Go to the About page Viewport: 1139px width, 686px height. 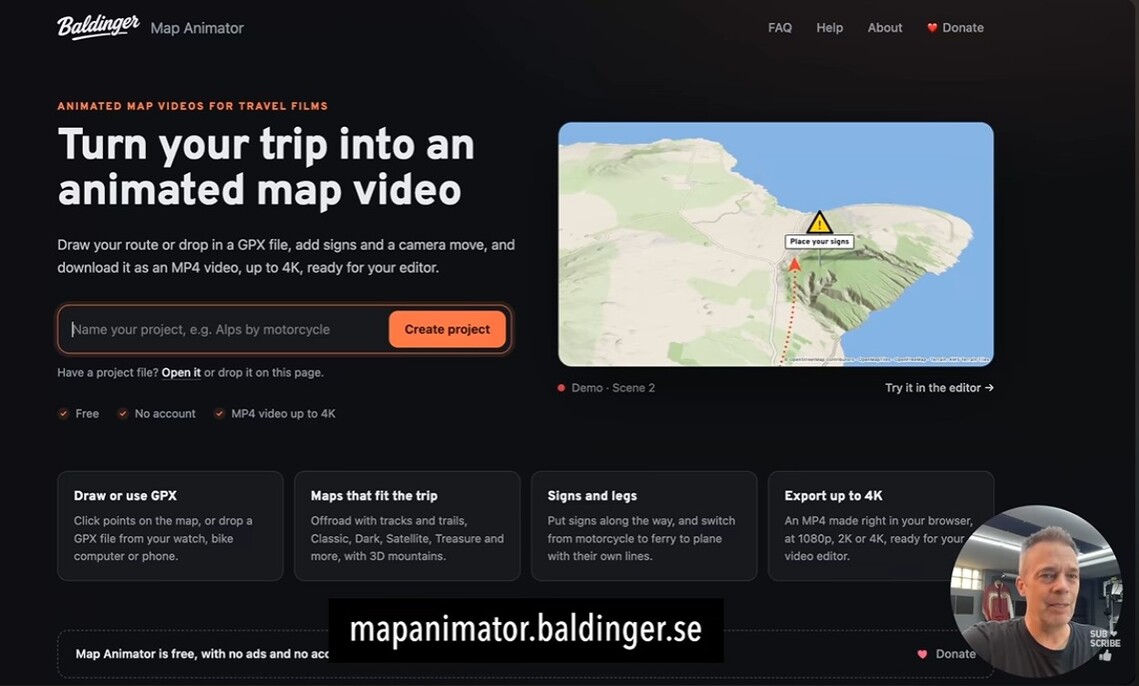(885, 28)
